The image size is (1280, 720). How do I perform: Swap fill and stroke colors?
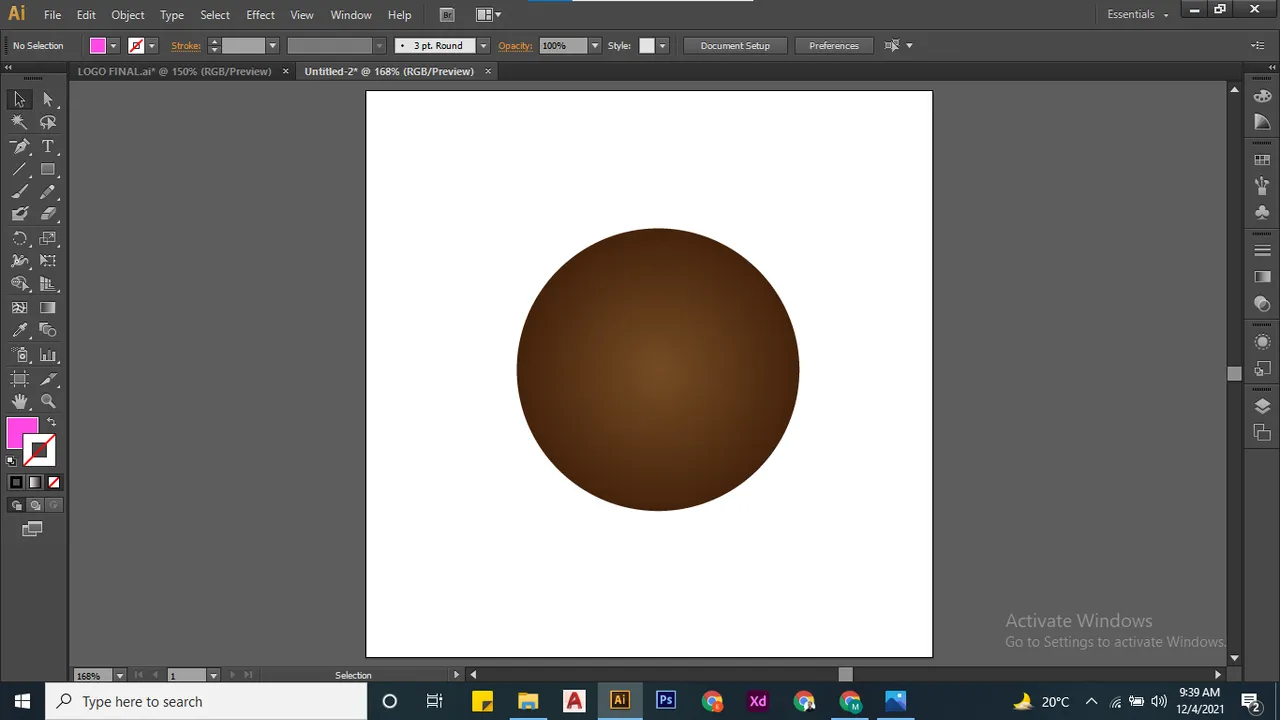52,423
